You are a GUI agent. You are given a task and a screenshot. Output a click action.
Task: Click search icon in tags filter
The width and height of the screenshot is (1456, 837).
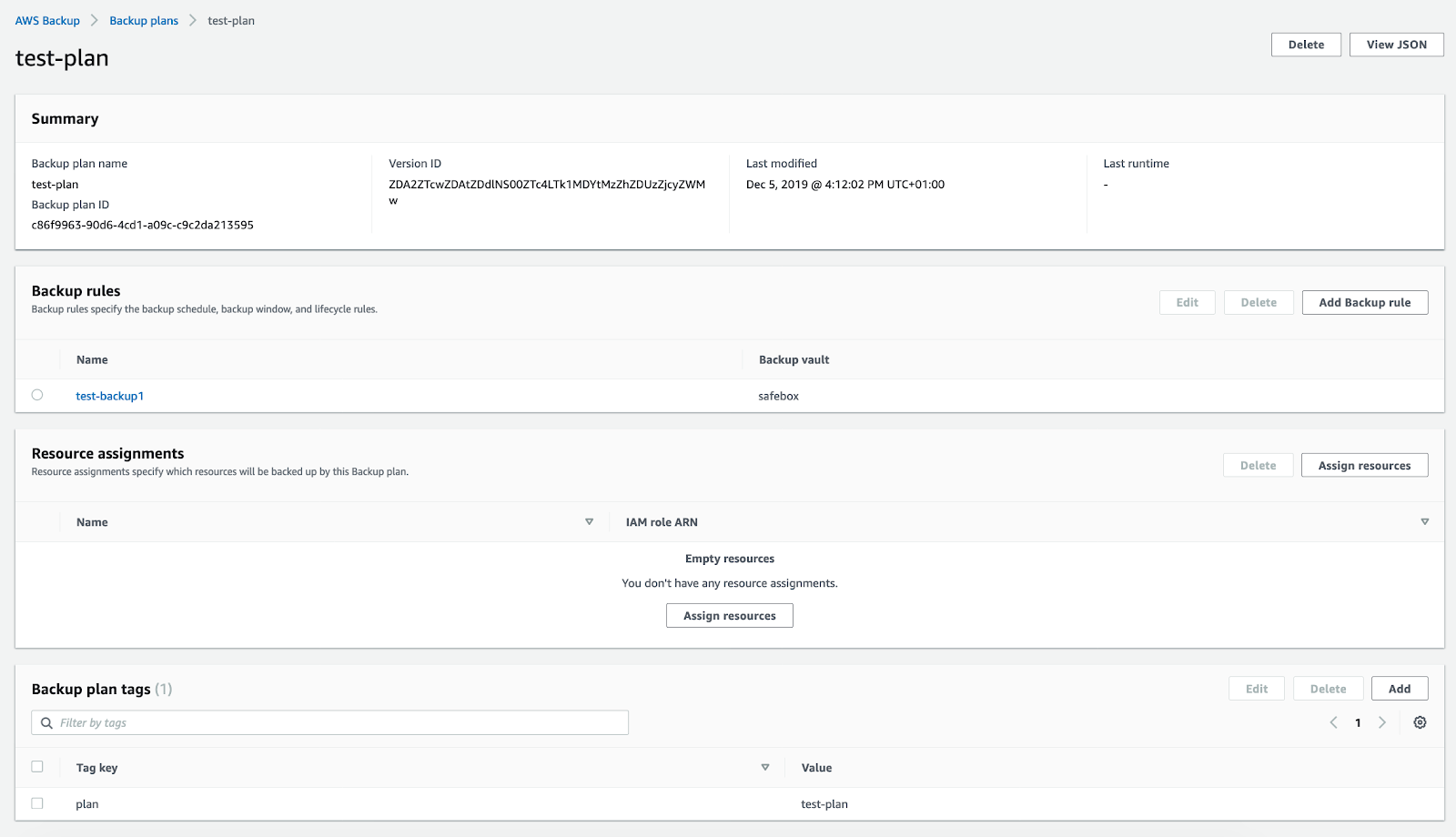point(46,723)
